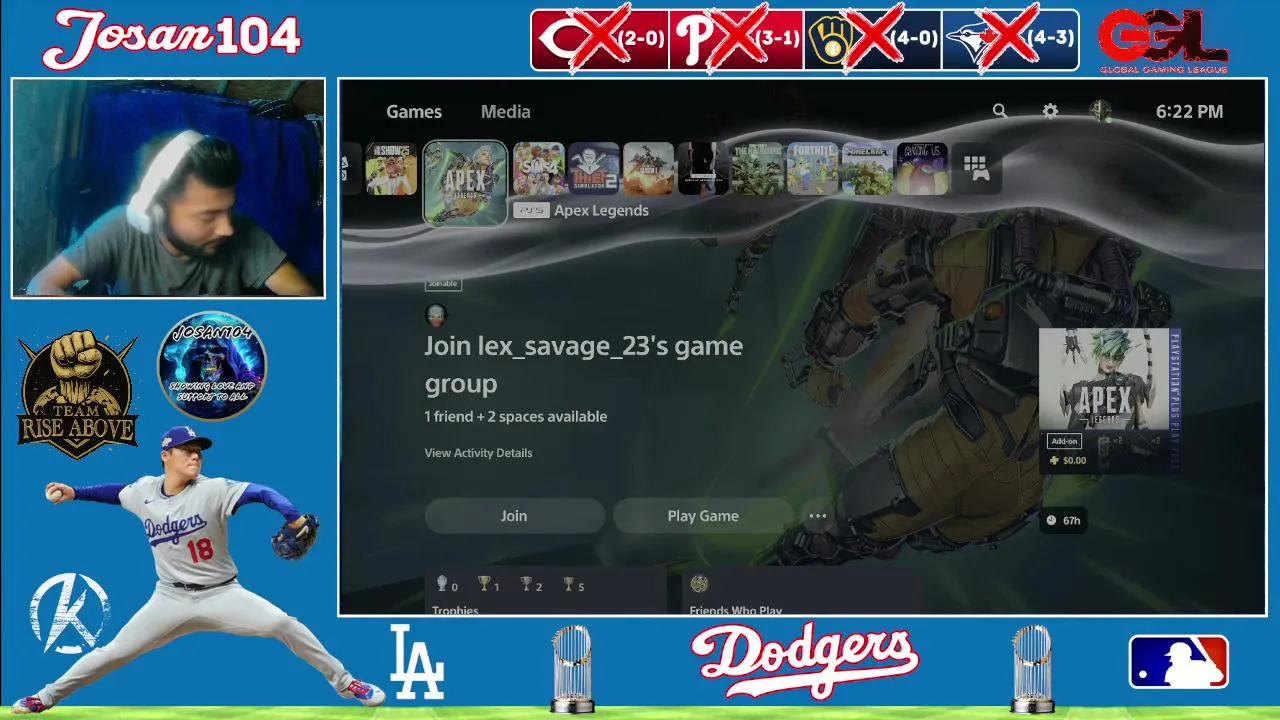
Task: Click the Josan104 skull circle badge
Action: 212,365
